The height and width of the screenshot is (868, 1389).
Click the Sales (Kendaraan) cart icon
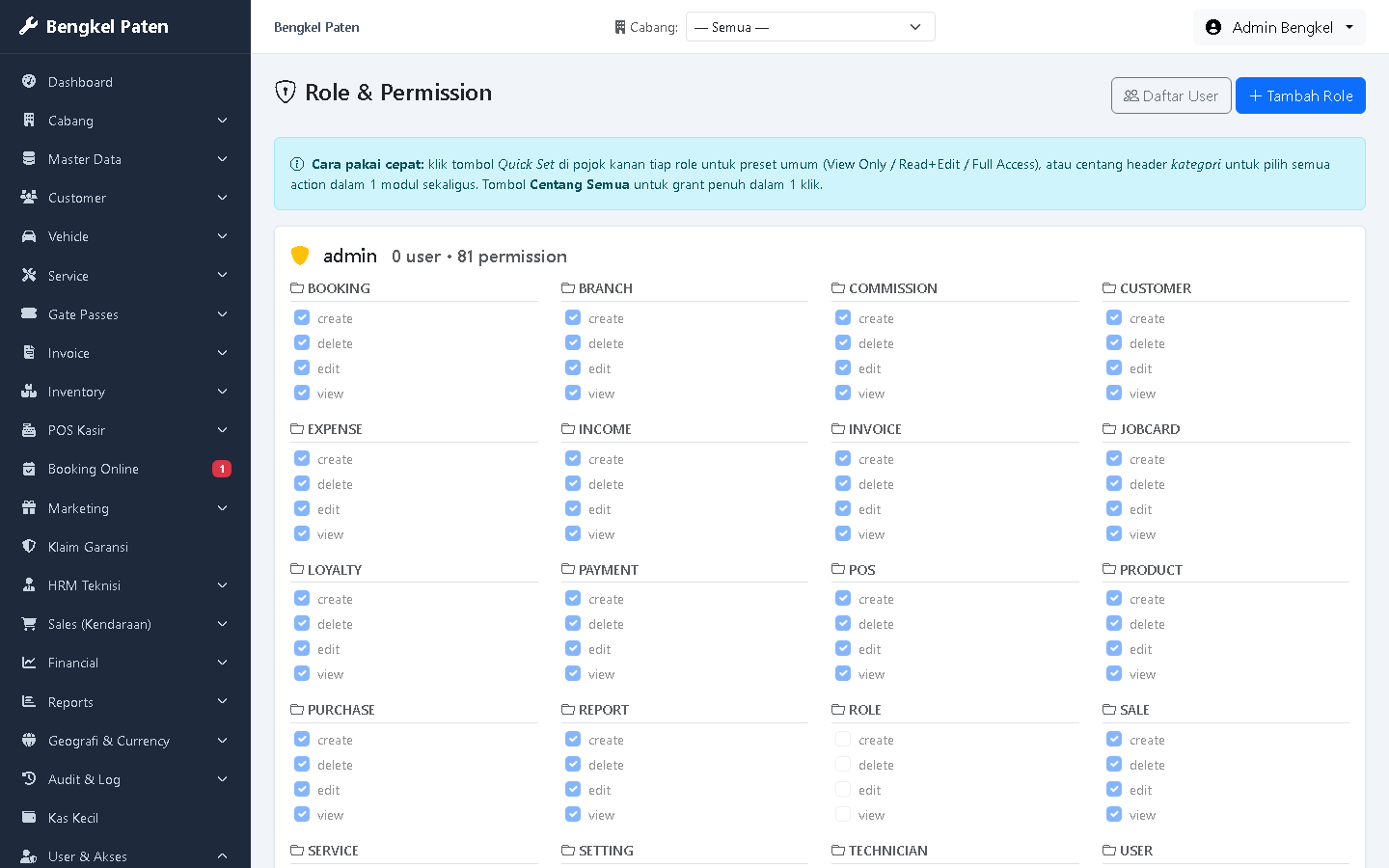pos(29,624)
